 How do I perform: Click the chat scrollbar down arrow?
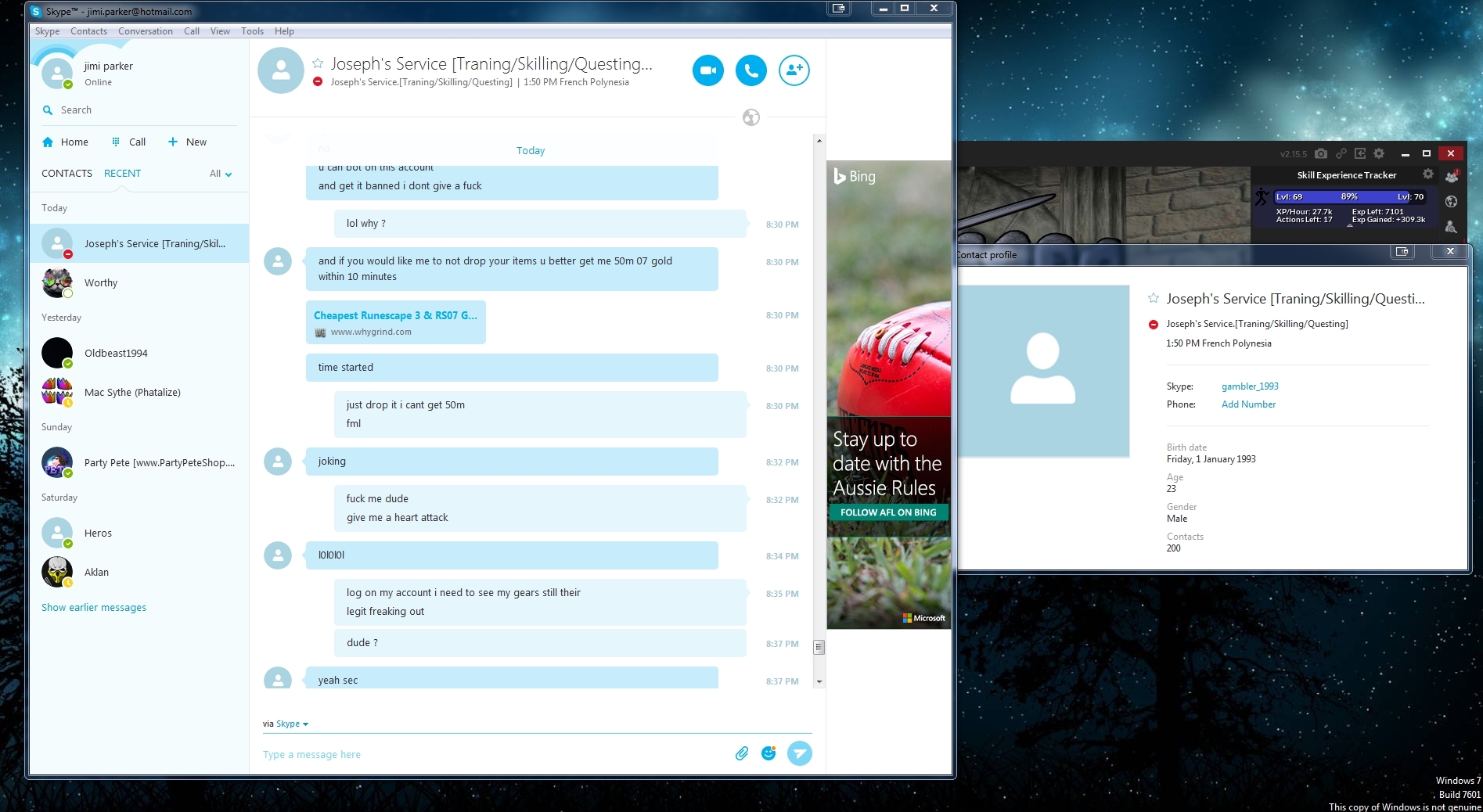[x=819, y=681]
